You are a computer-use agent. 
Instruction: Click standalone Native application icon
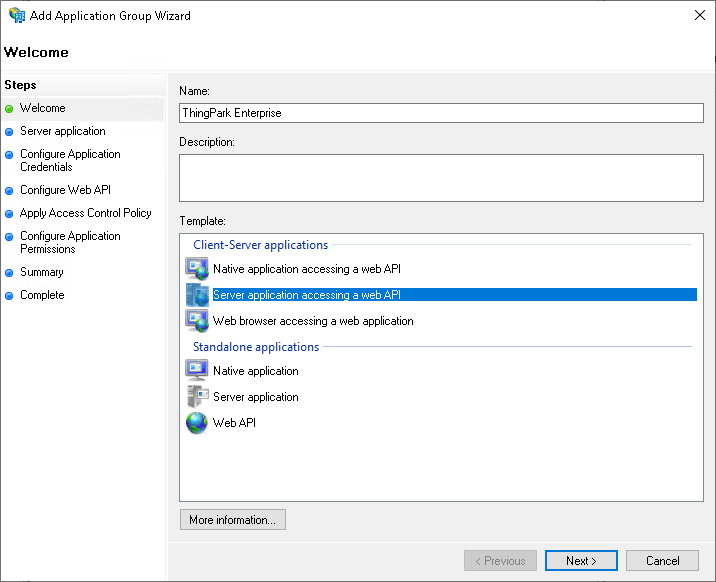(x=196, y=371)
